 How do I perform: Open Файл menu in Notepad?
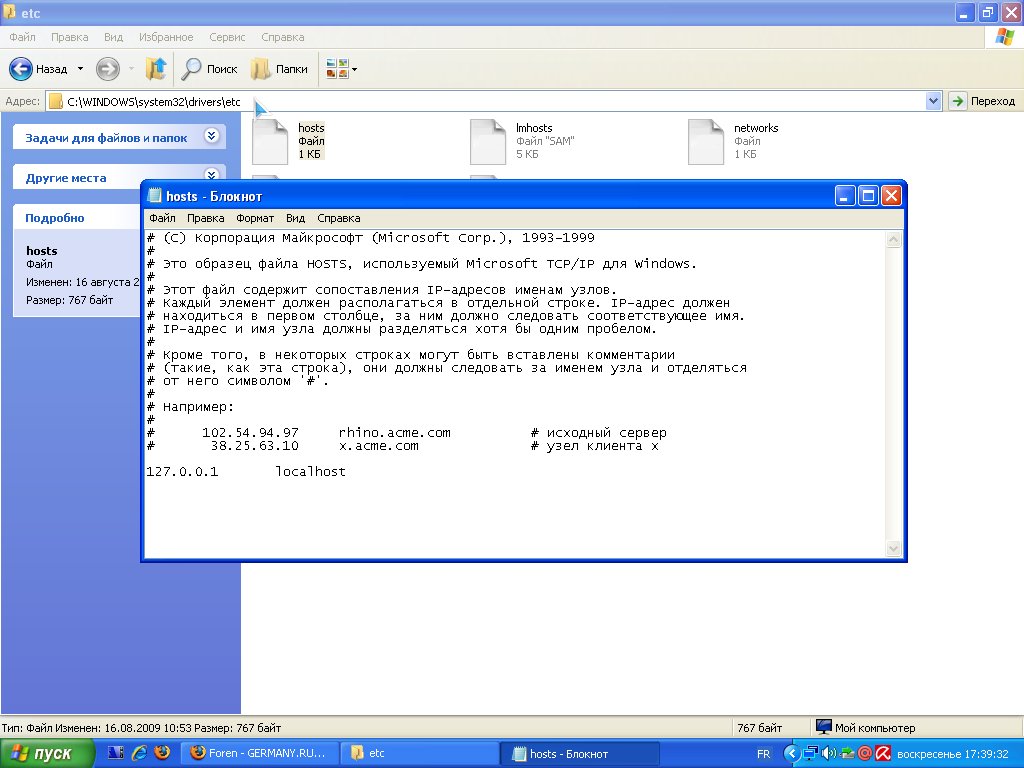pos(162,218)
